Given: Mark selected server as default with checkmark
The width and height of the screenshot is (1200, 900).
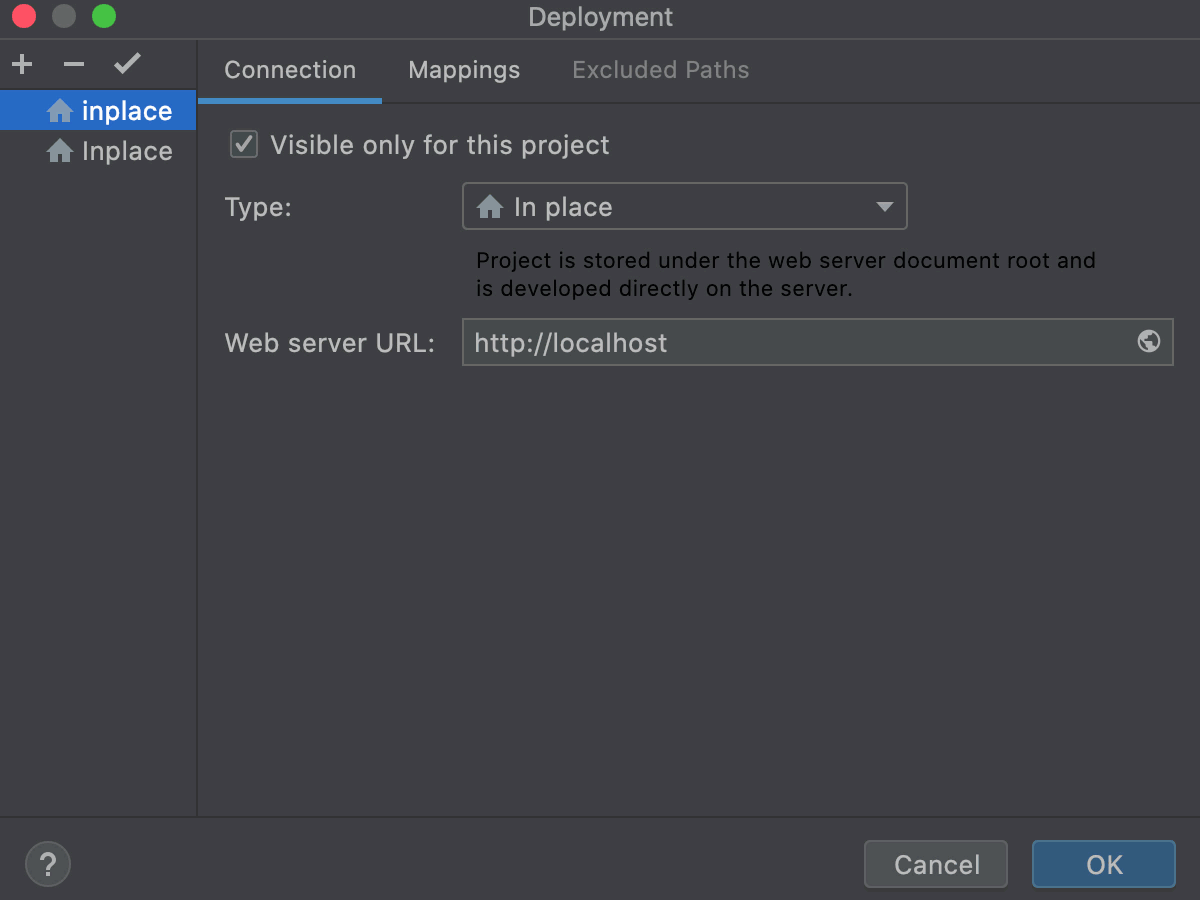Looking at the screenshot, I should tap(126, 63).
